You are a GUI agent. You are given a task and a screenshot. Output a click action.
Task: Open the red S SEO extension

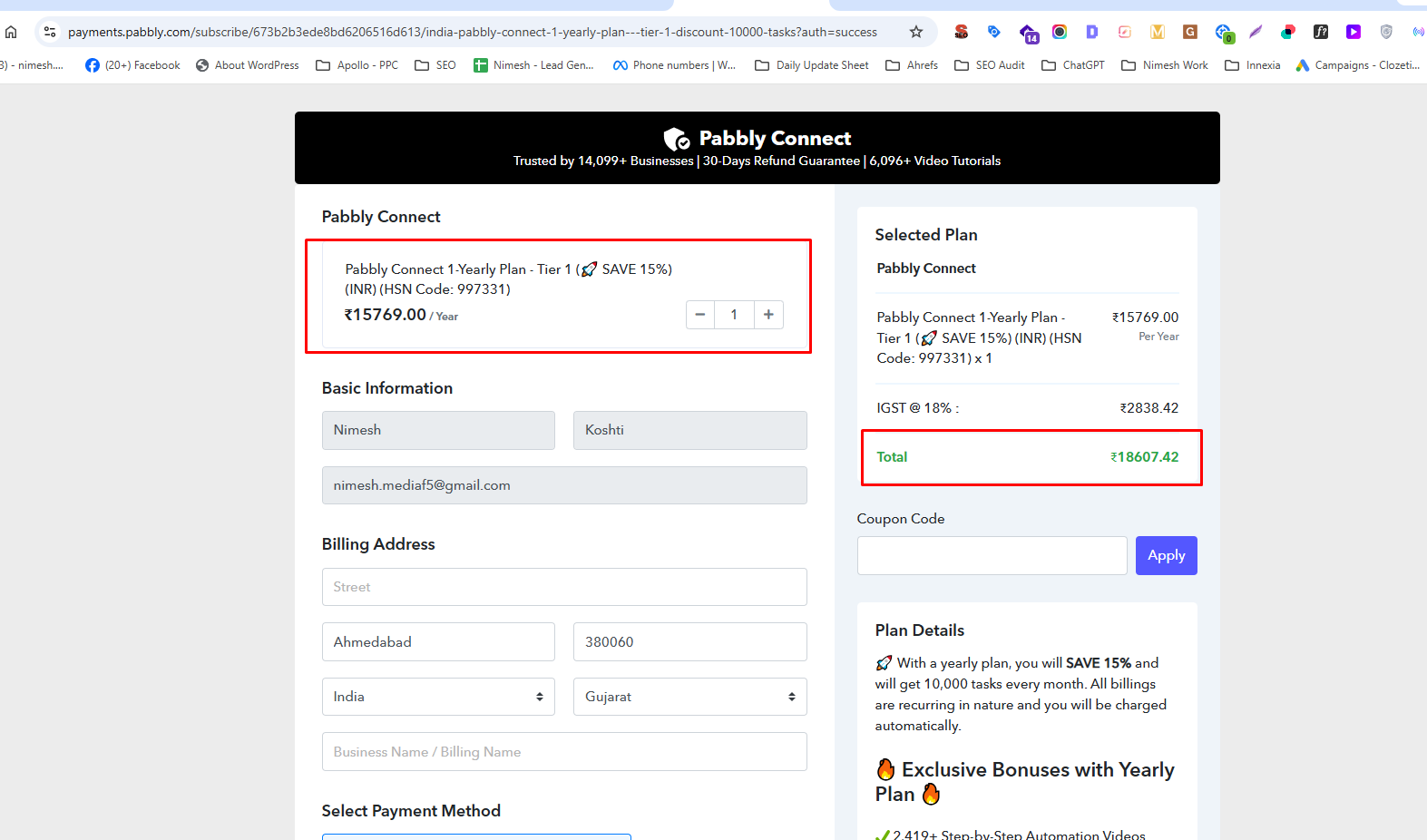tap(962, 32)
